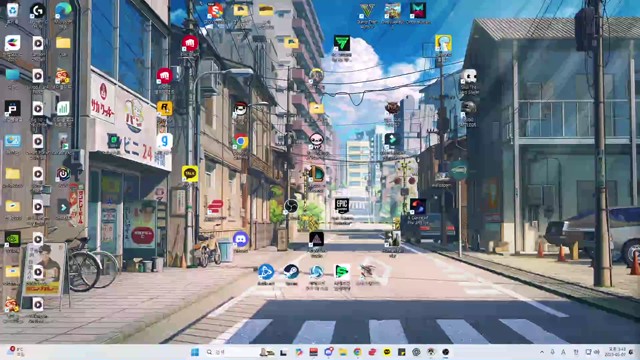
Task: Open the Recycle Bin icon
Action: click(x=12, y=10)
